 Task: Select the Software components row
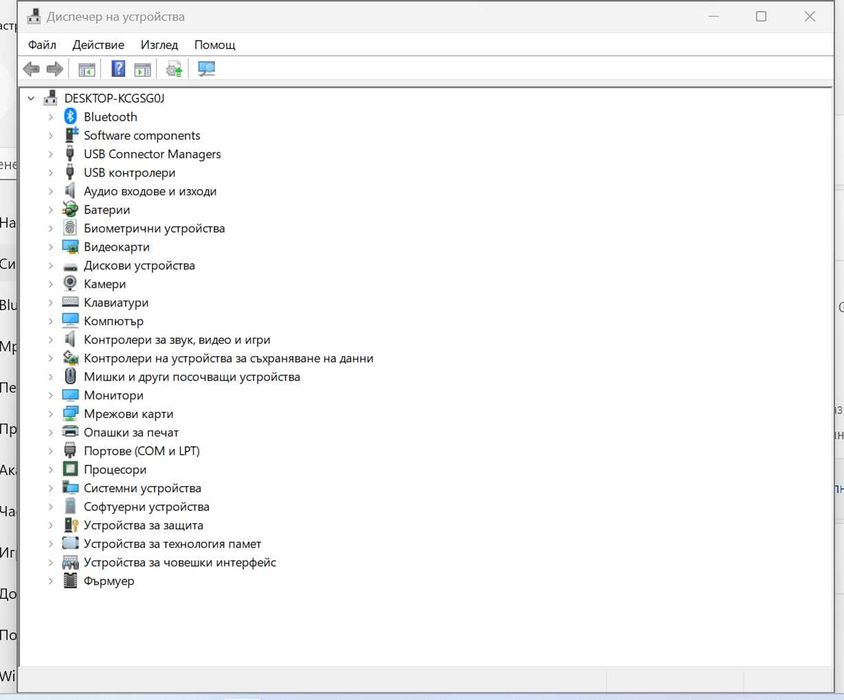point(142,135)
